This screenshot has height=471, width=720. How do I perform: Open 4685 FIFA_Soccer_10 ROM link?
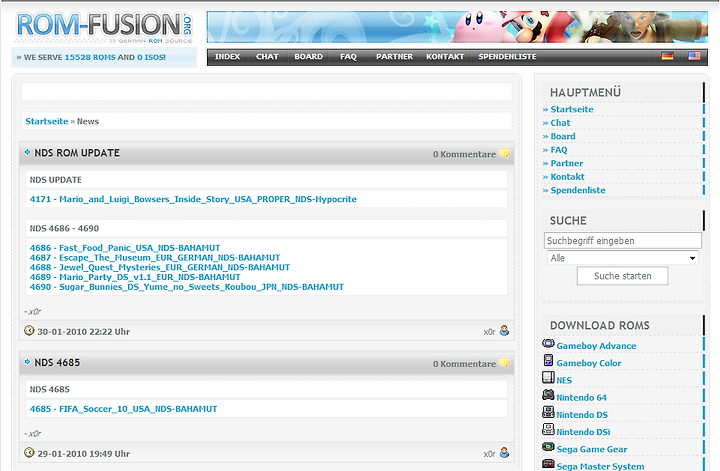[124, 409]
